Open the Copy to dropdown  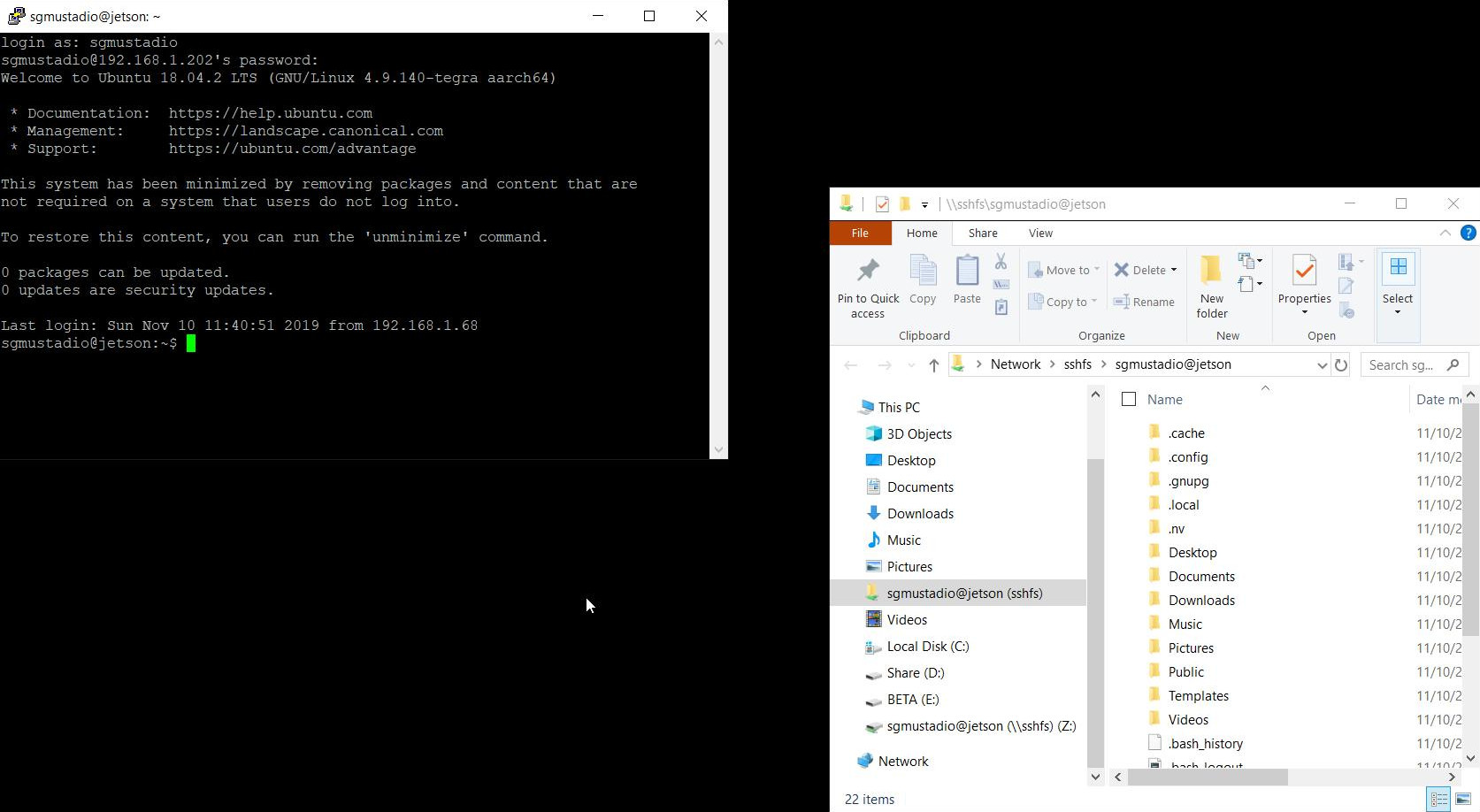(x=1092, y=302)
